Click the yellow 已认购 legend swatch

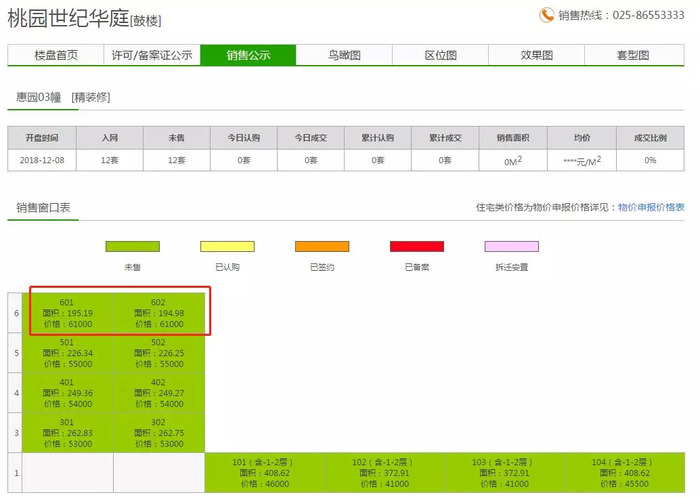pos(227,246)
